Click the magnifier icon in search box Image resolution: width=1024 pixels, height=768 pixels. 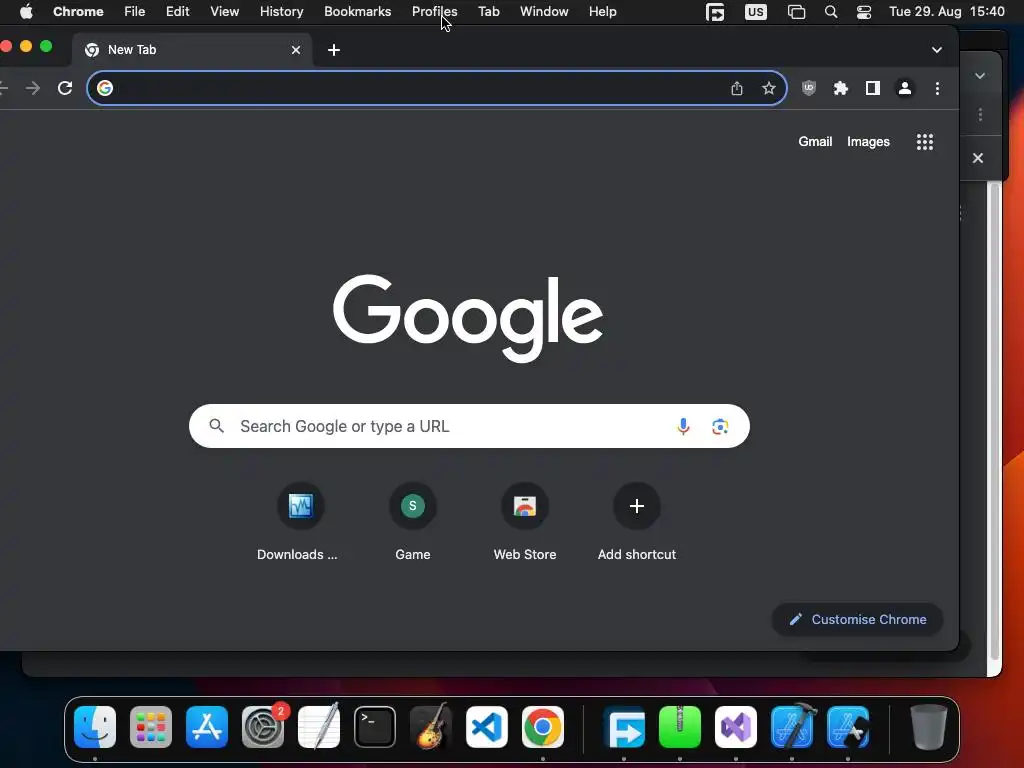coord(217,426)
